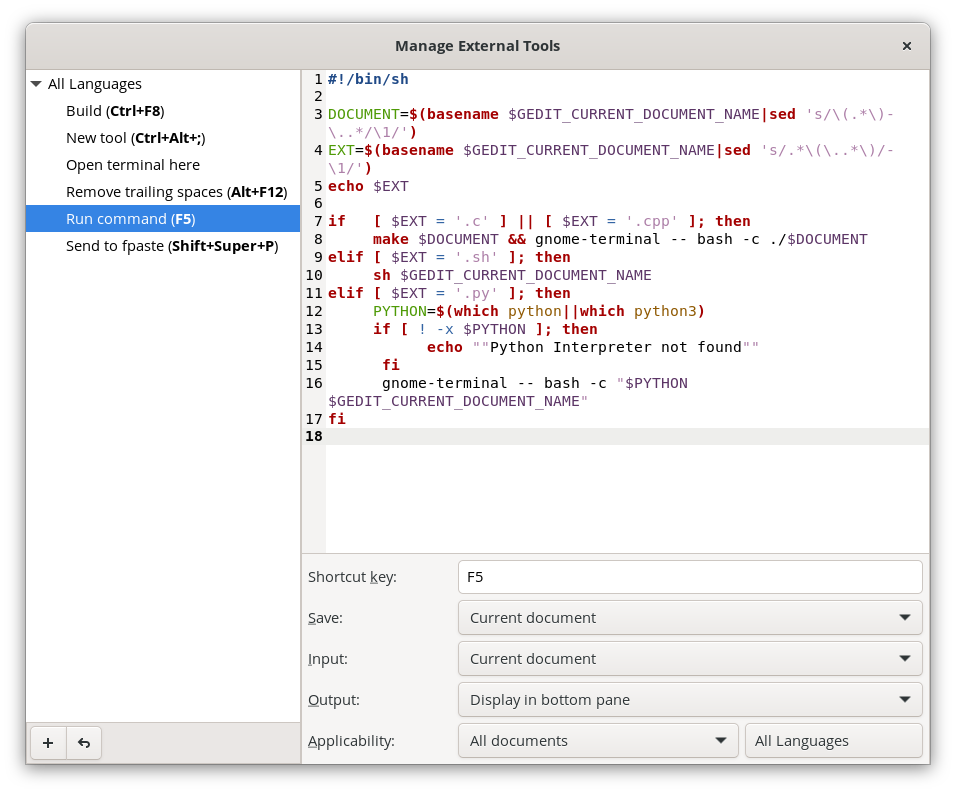956x793 pixels.
Task: Click the DOCUMENT=$(basename line 3
Action: pos(610,123)
